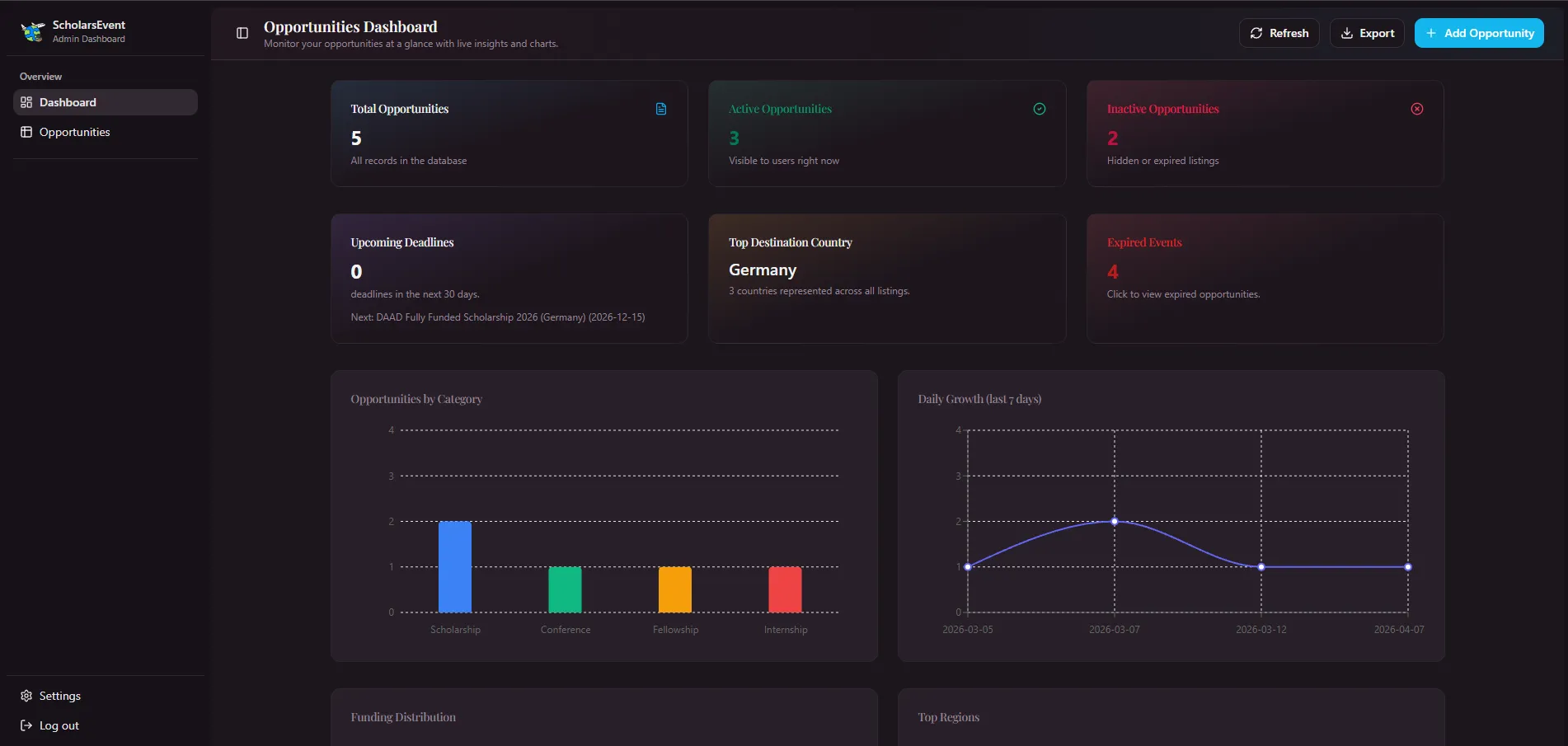This screenshot has width=1568, height=746.
Task: Open the Upcoming Deadlines card
Action: pos(509,279)
